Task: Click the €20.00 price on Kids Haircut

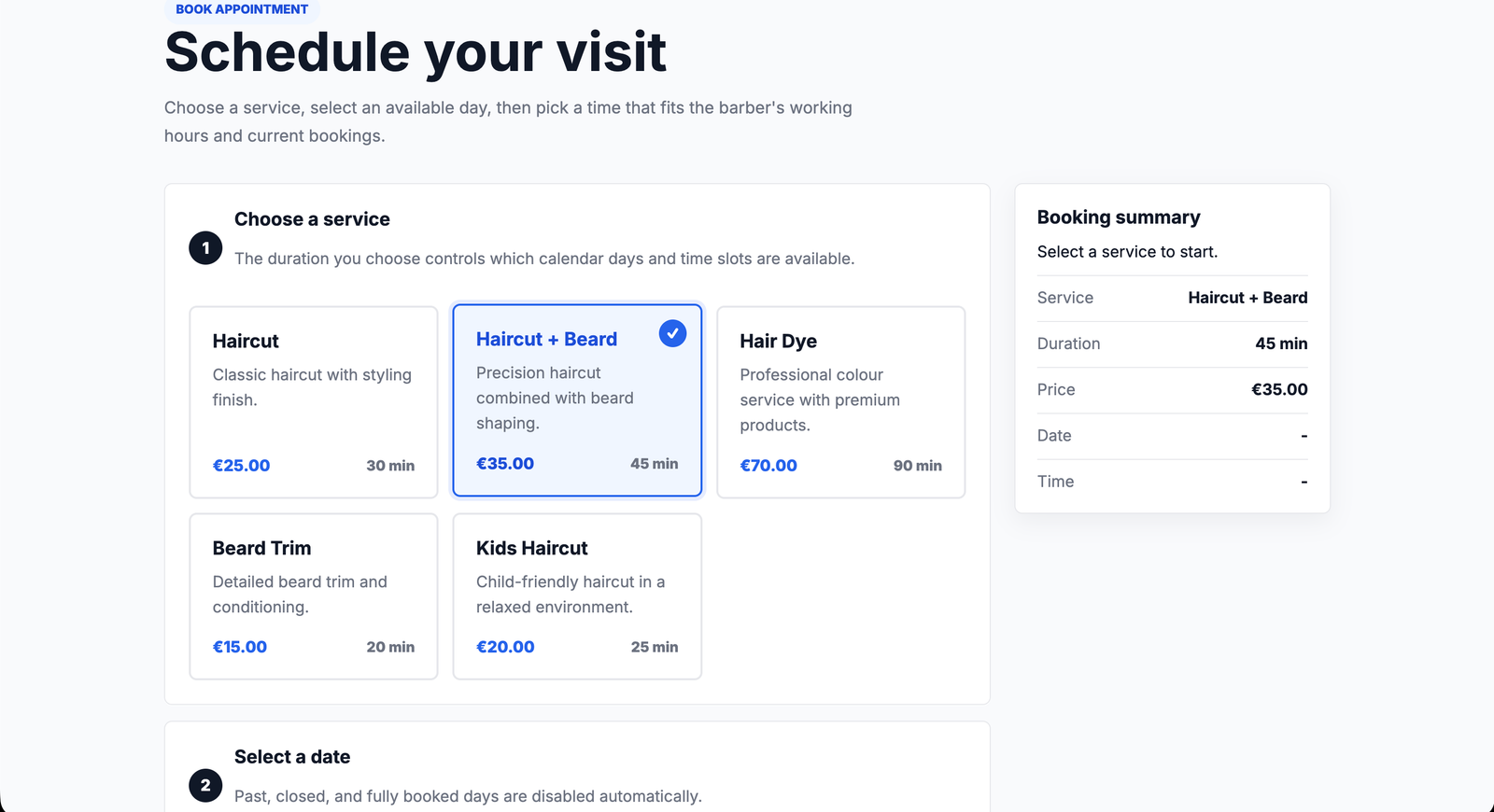Action: point(505,647)
